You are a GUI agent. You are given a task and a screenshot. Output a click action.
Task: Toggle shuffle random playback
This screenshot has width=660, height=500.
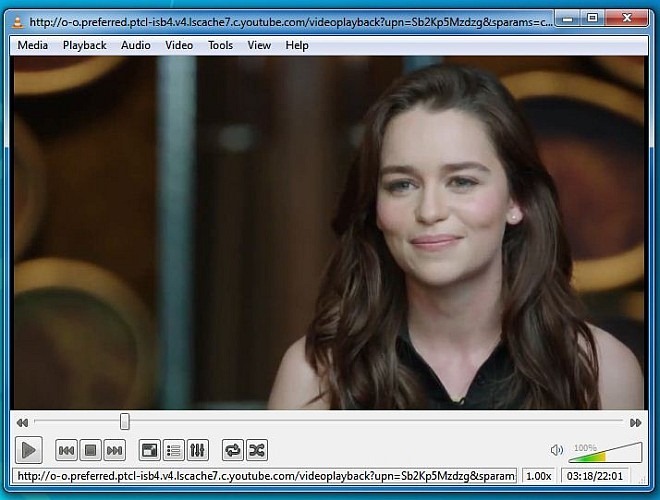tap(256, 451)
